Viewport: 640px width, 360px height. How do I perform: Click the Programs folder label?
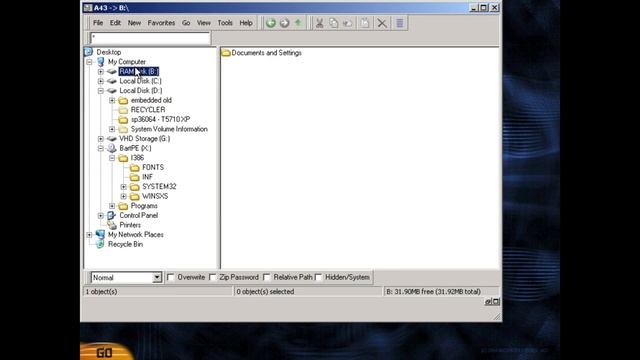[144, 206]
